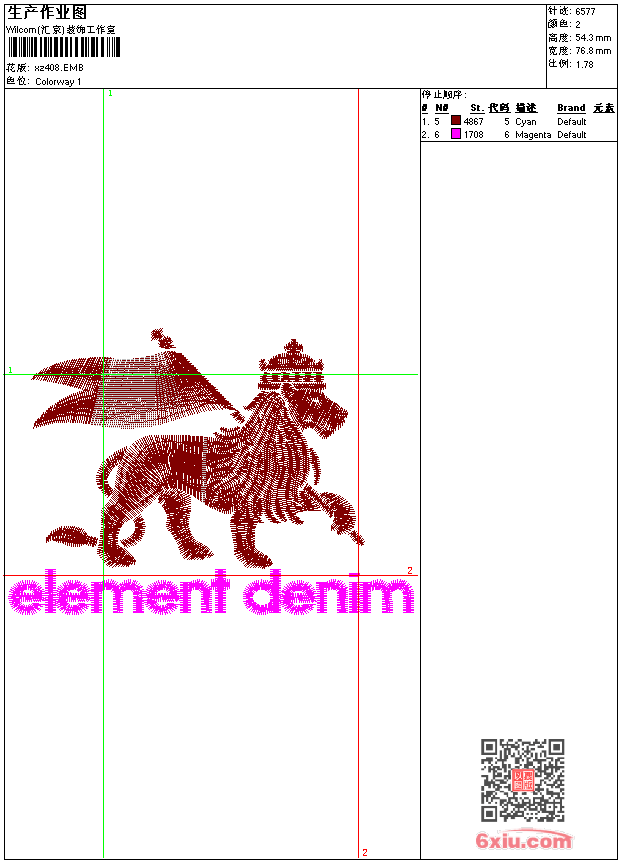Click stitch count 4867 in row 1
The height and width of the screenshot is (860, 620).
(x=474, y=122)
